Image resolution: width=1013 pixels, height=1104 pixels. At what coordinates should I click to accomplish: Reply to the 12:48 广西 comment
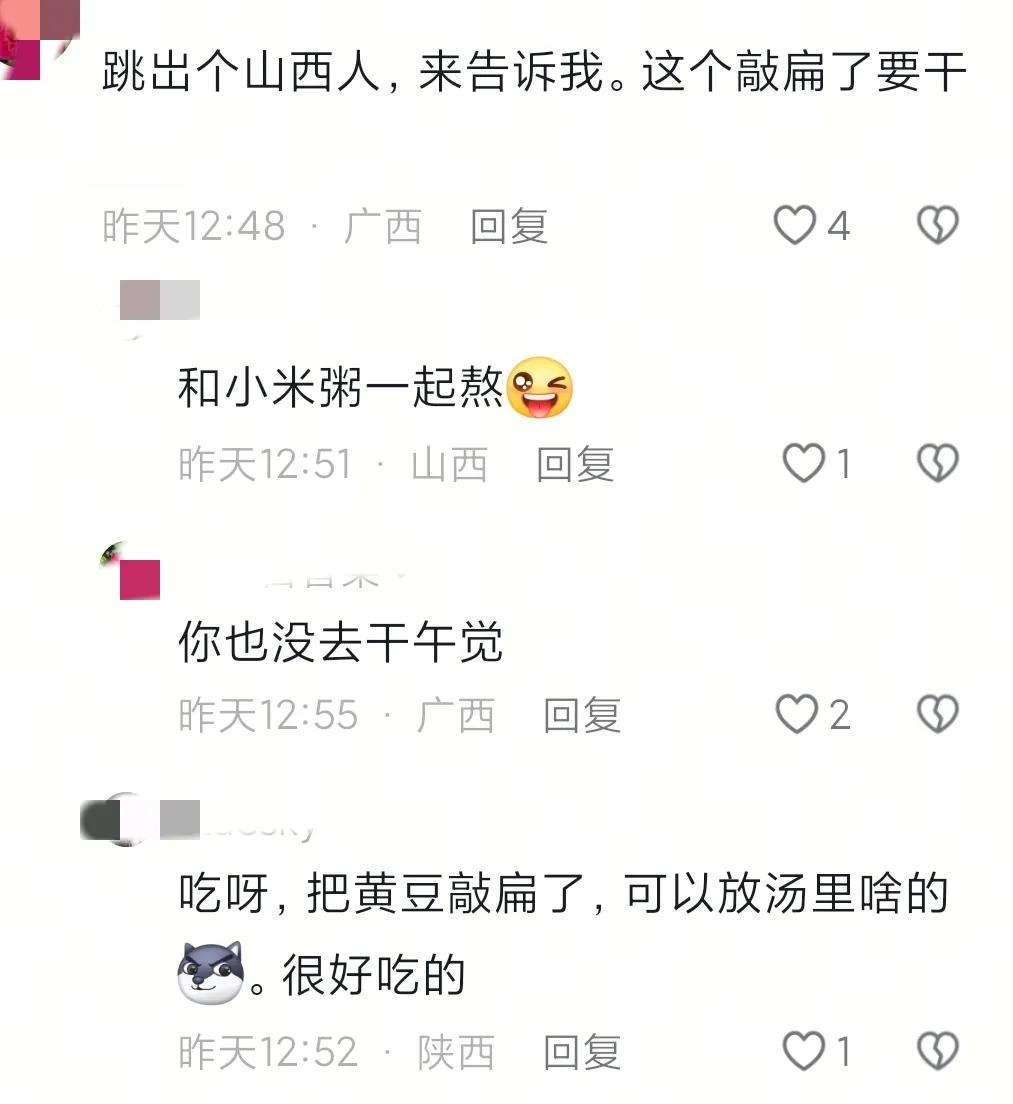(x=509, y=227)
